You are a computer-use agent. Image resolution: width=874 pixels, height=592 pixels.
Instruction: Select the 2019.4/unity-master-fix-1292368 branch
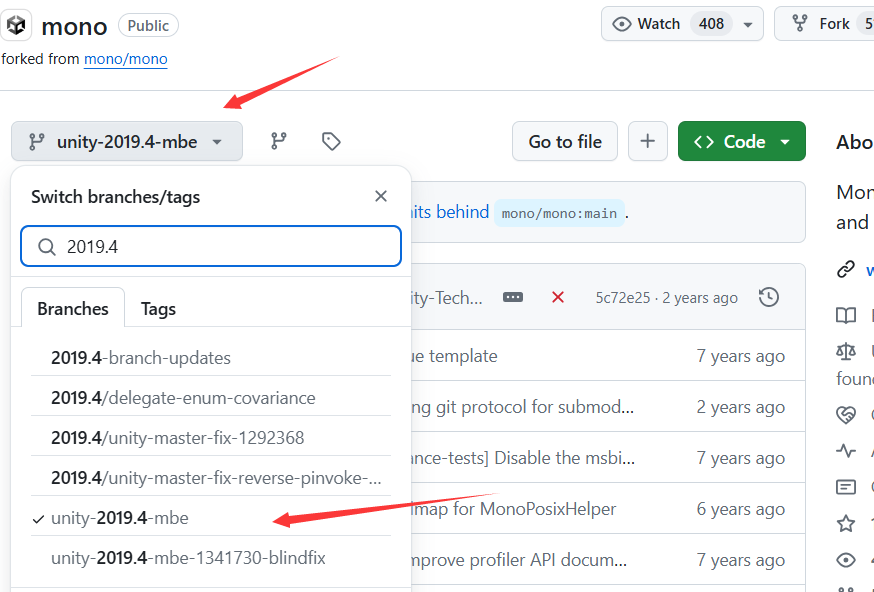211,438
